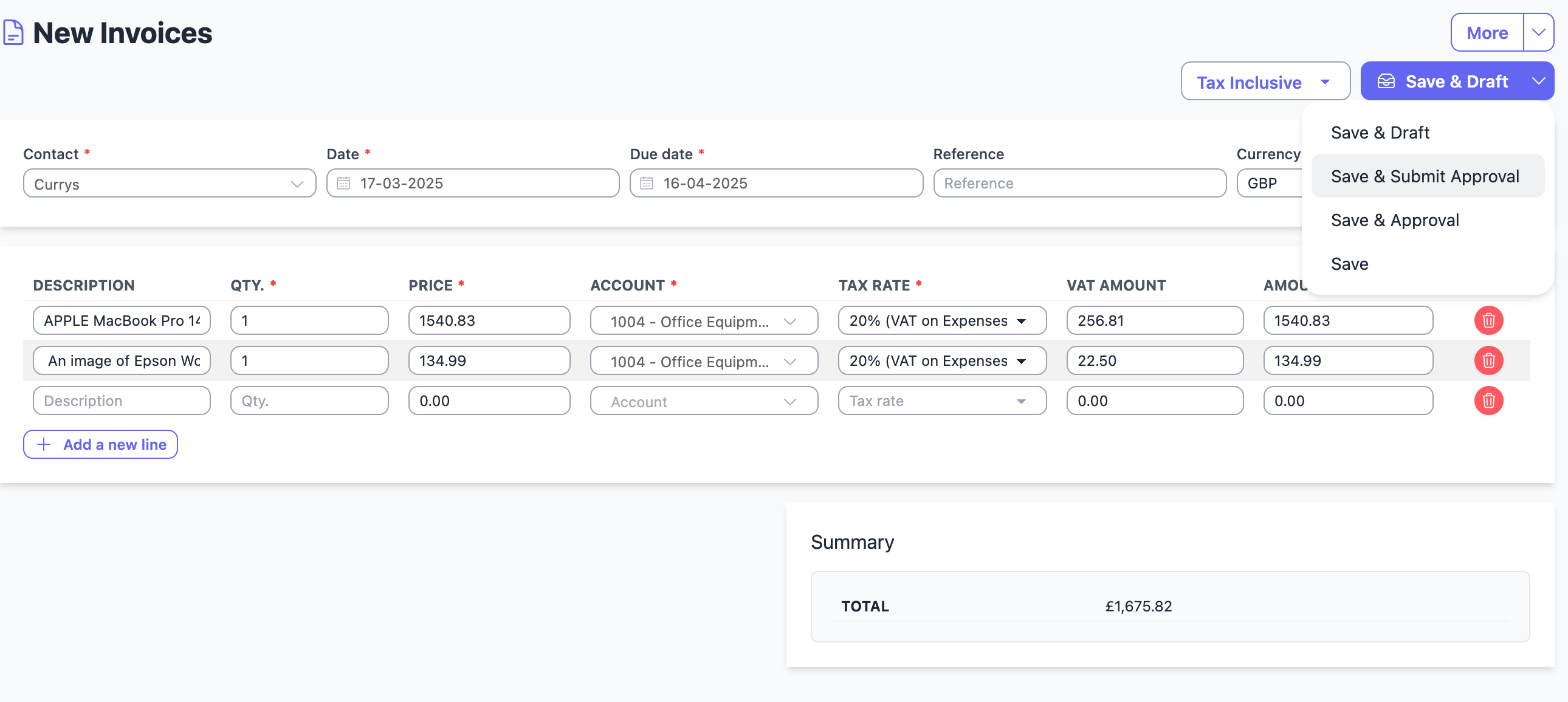
Task: Choose Save & Submit Approval option
Action: (x=1428, y=176)
